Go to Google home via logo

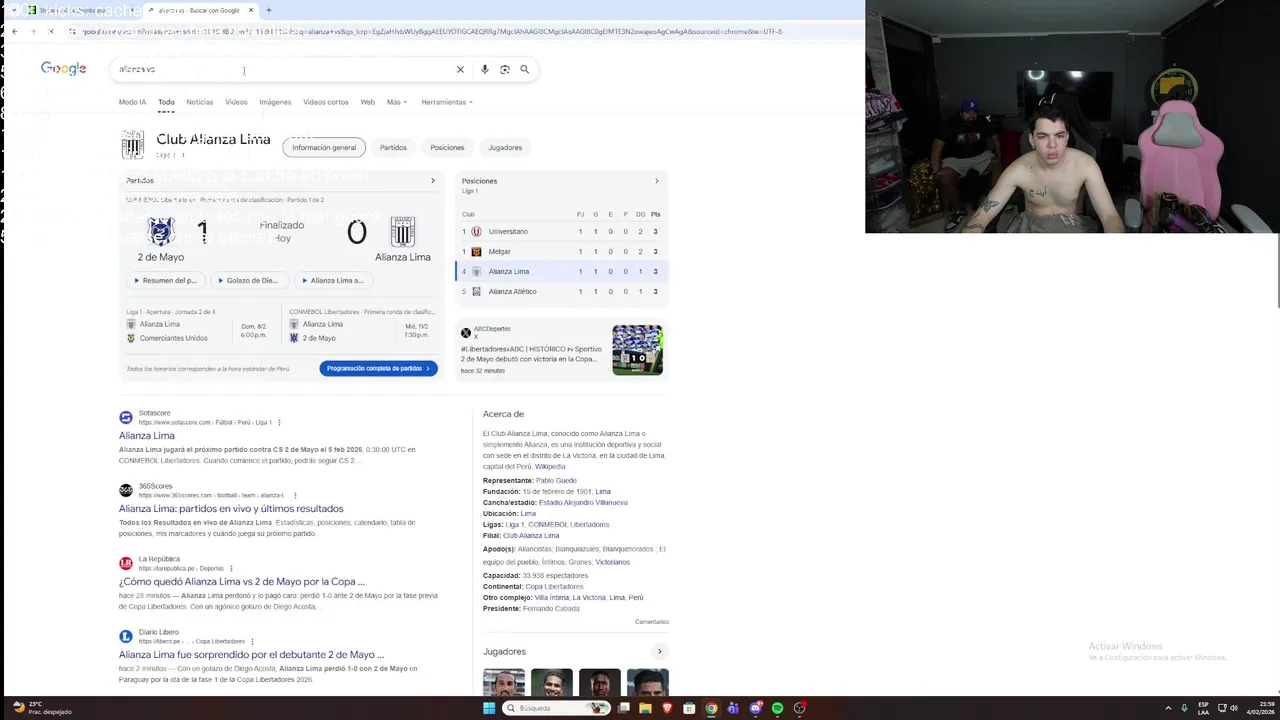click(x=63, y=68)
